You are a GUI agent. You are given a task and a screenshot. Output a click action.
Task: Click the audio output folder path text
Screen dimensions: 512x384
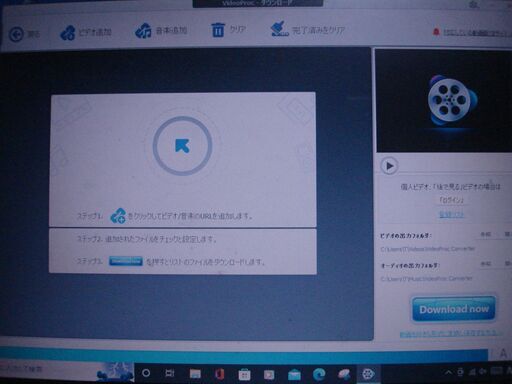click(426, 278)
